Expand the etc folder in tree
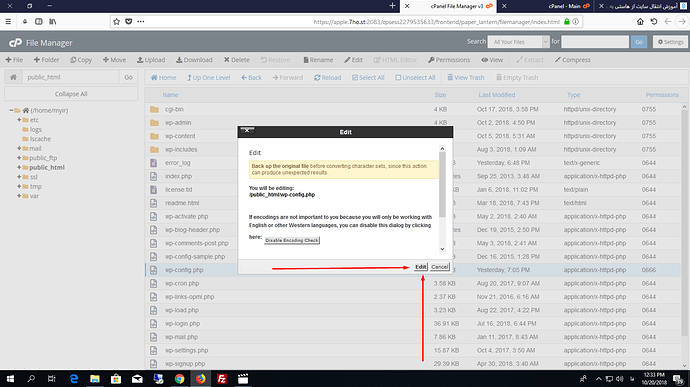 19,120
